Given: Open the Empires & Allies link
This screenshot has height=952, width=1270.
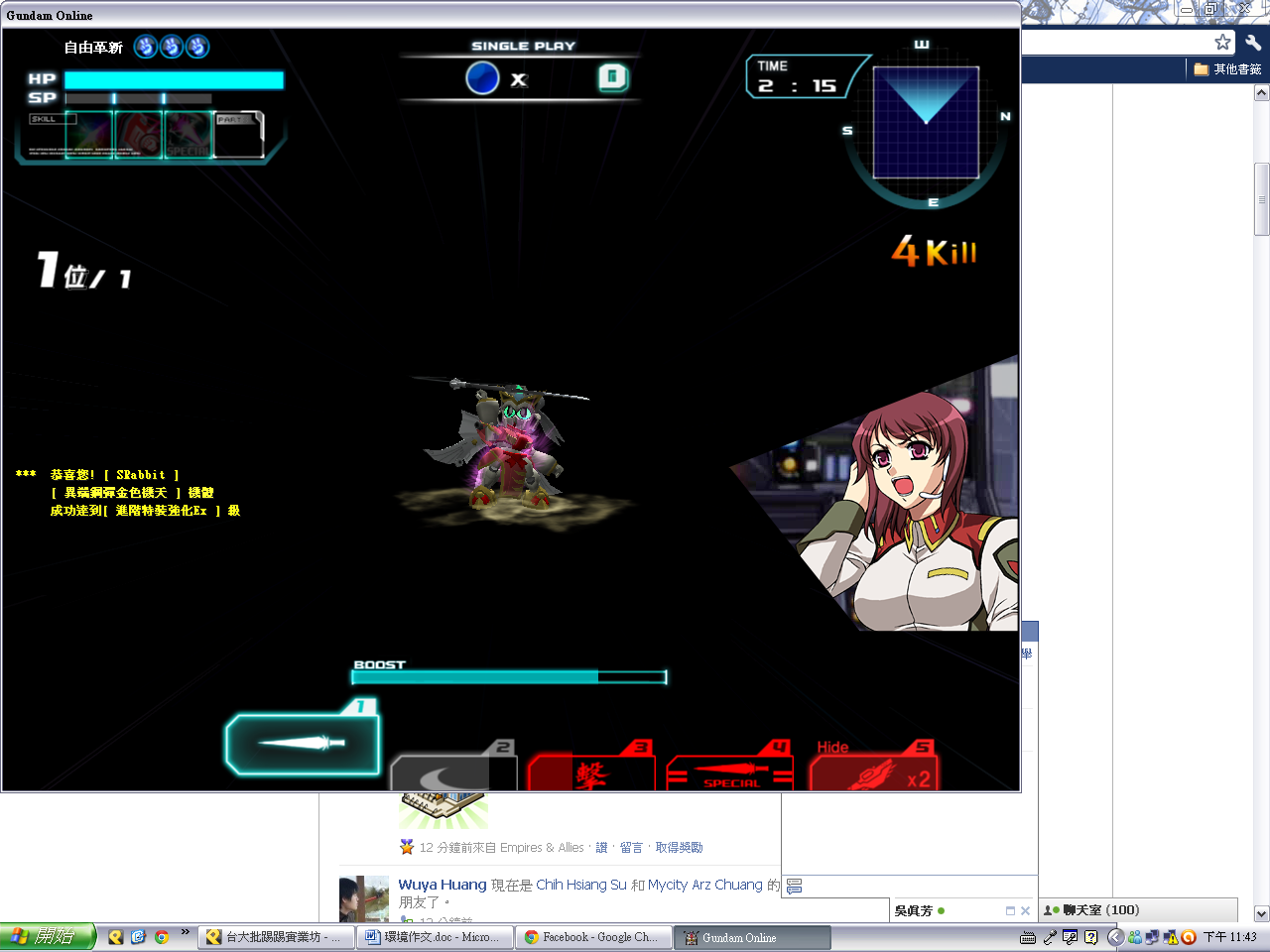Looking at the screenshot, I should click(x=542, y=848).
